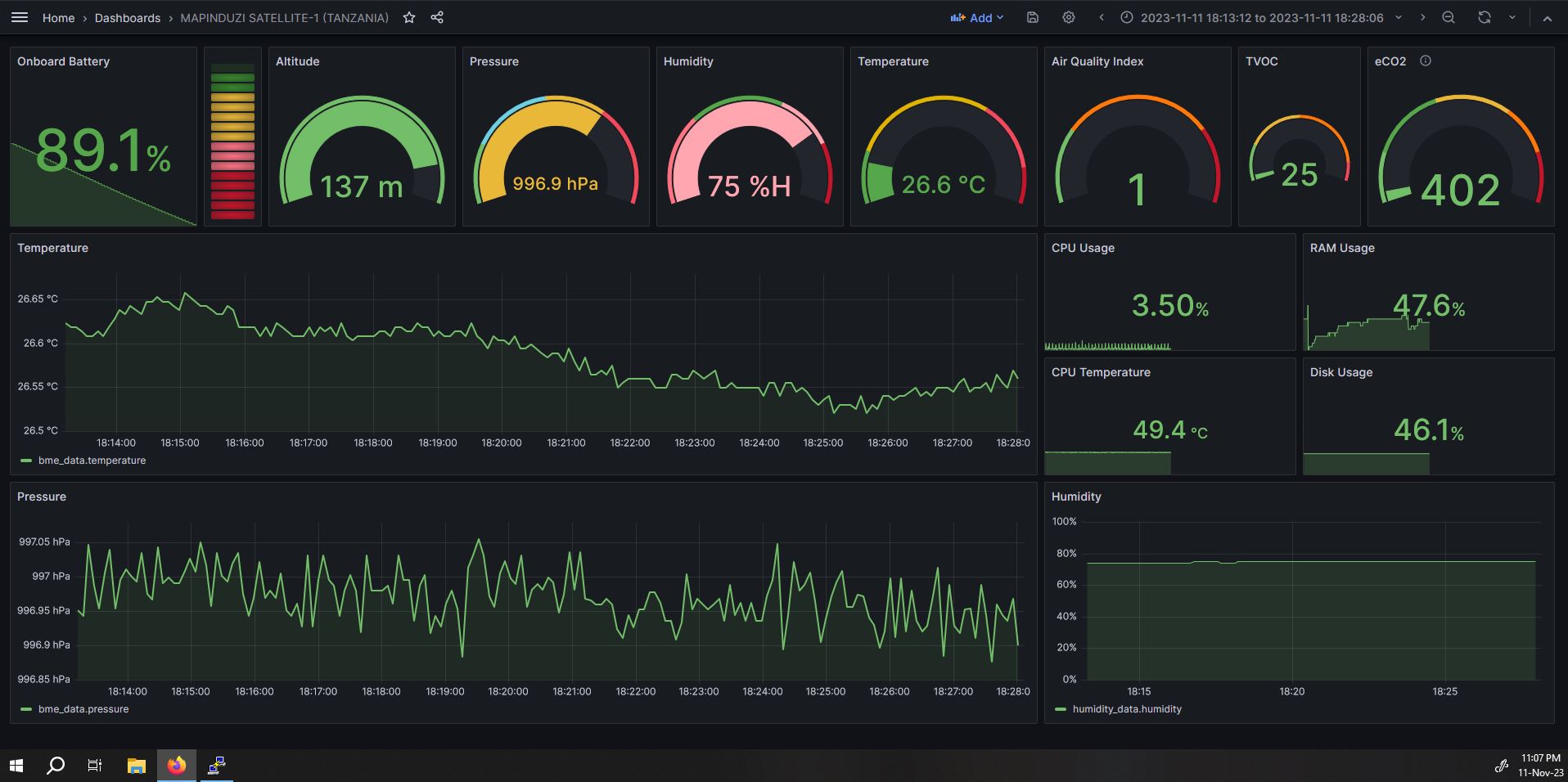Zoom out the time range
Screen dimensions: 1568x782
pyautogui.click(x=1449, y=17)
